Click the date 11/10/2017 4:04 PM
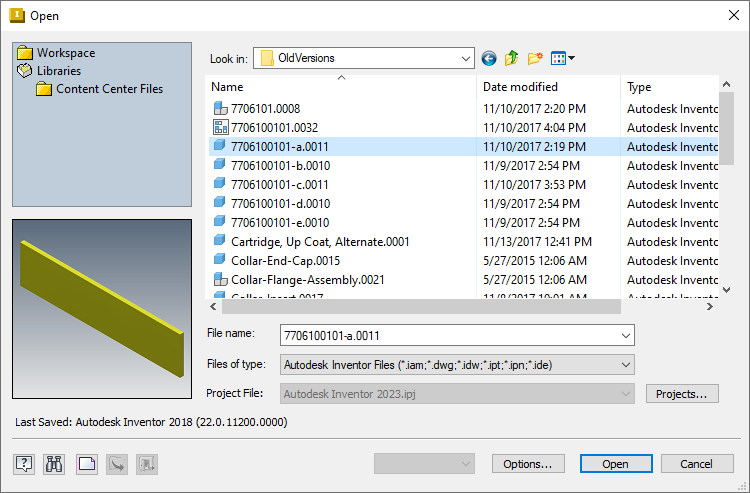The width and height of the screenshot is (750, 493). (534, 128)
